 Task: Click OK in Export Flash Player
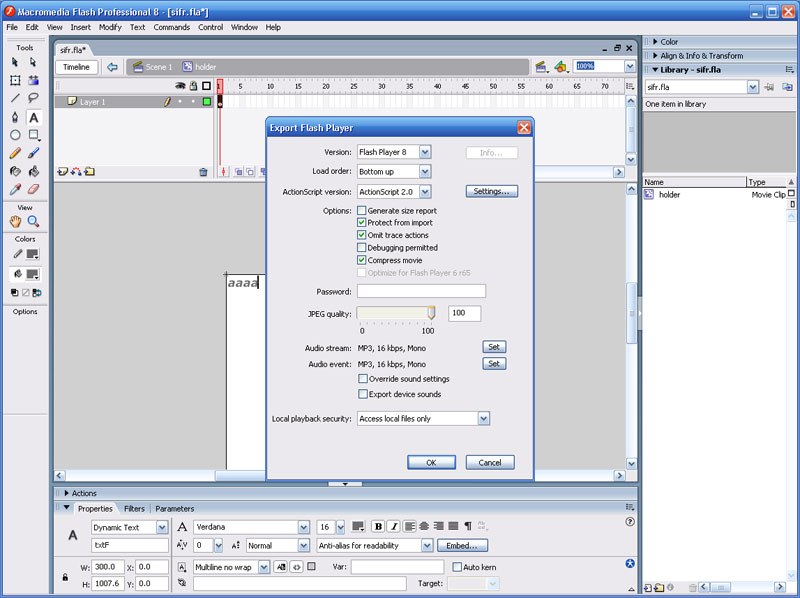click(x=431, y=462)
